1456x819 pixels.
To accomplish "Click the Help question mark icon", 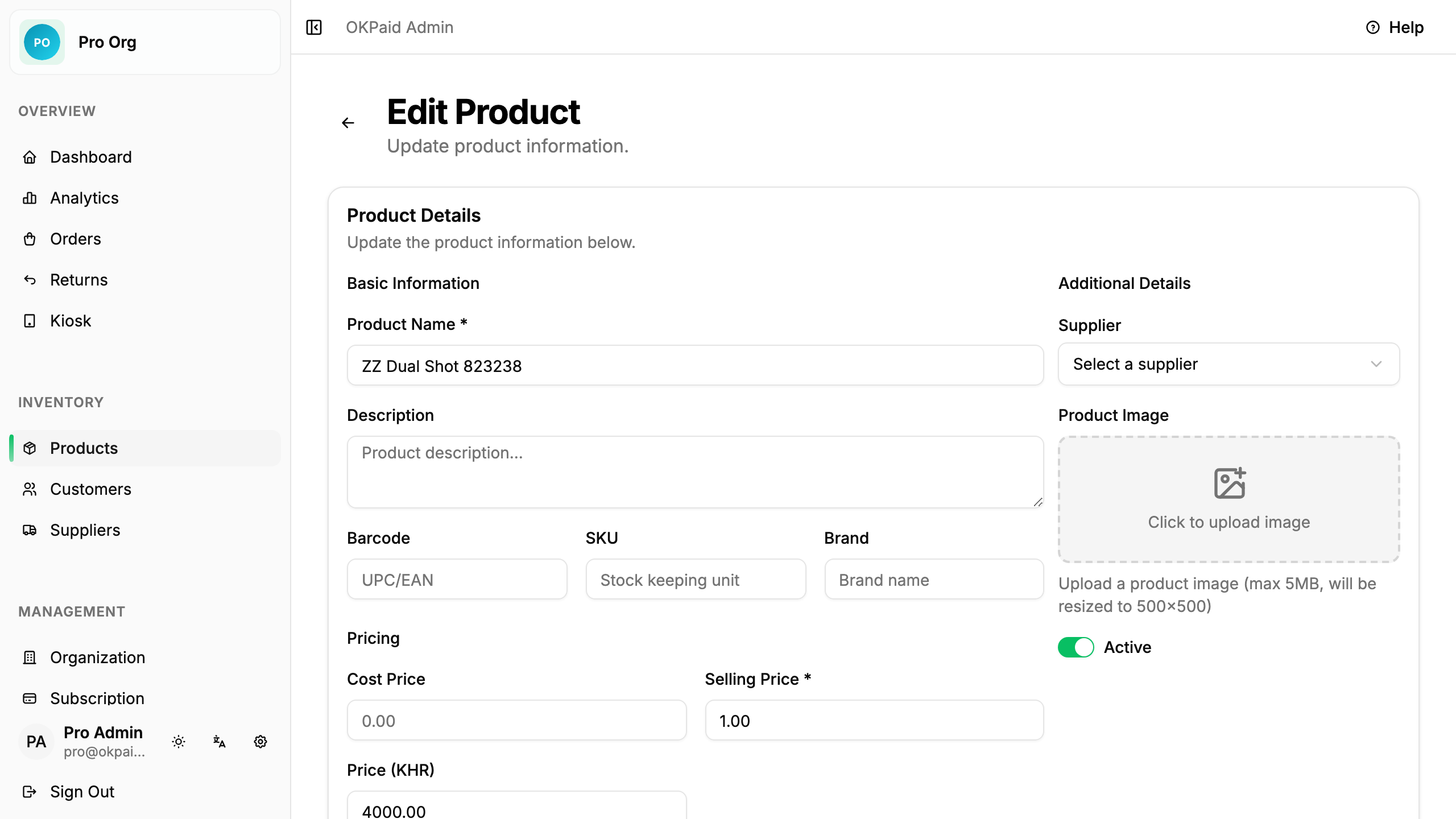I will tap(1372, 27).
